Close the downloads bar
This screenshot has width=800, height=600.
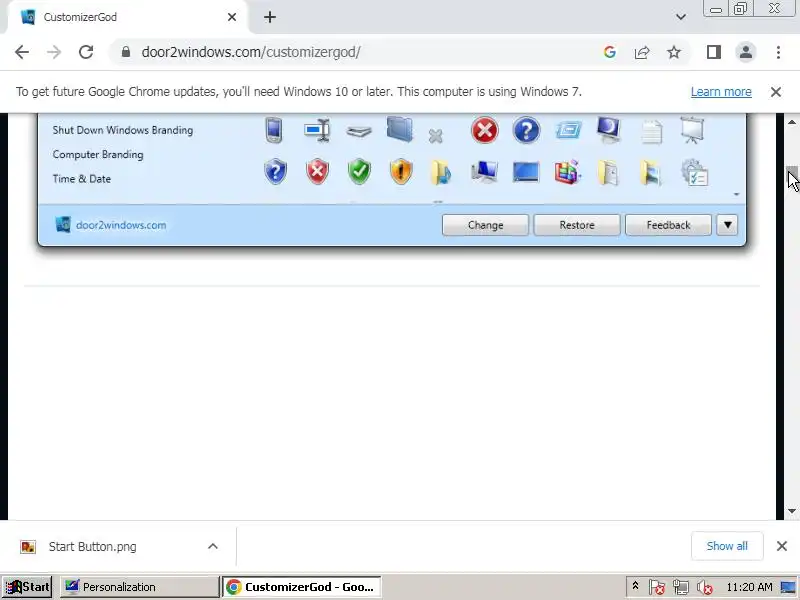(x=782, y=546)
